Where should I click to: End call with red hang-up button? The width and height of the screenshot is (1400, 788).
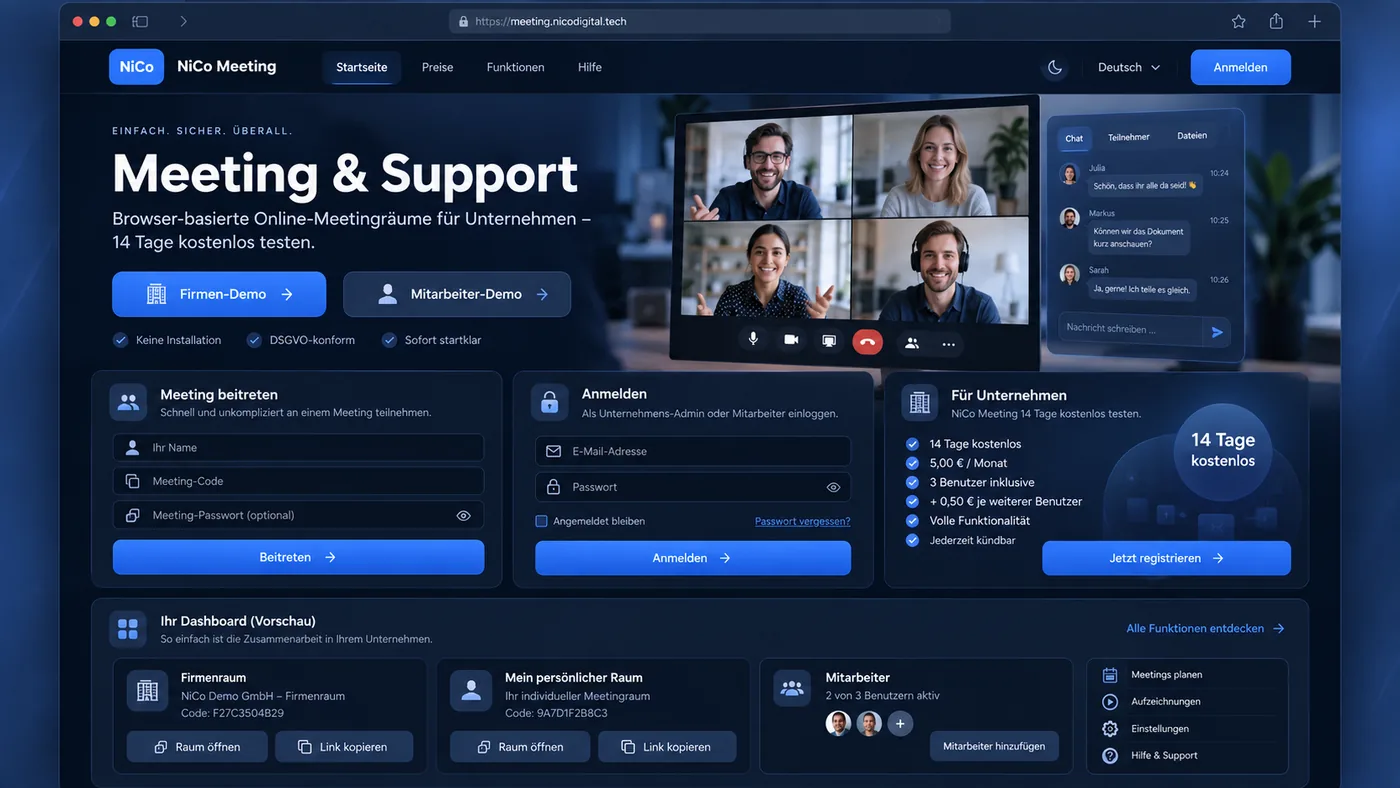[x=867, y=342]
